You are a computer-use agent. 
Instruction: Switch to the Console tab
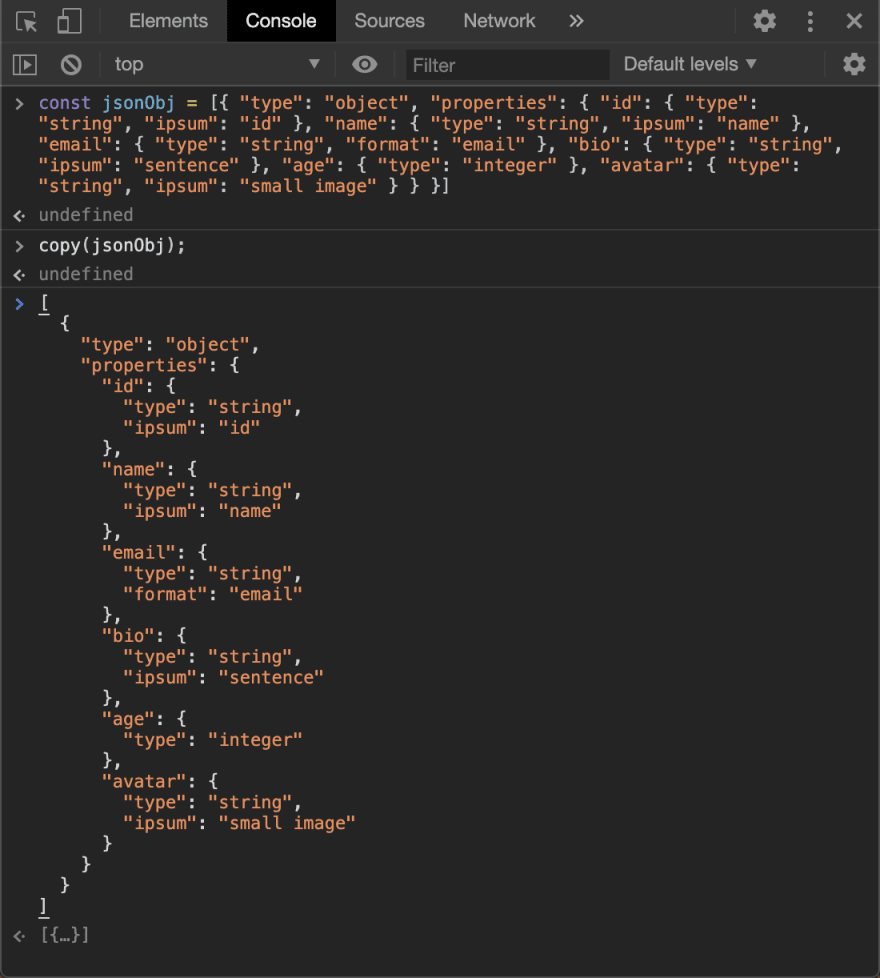(281, 21)
